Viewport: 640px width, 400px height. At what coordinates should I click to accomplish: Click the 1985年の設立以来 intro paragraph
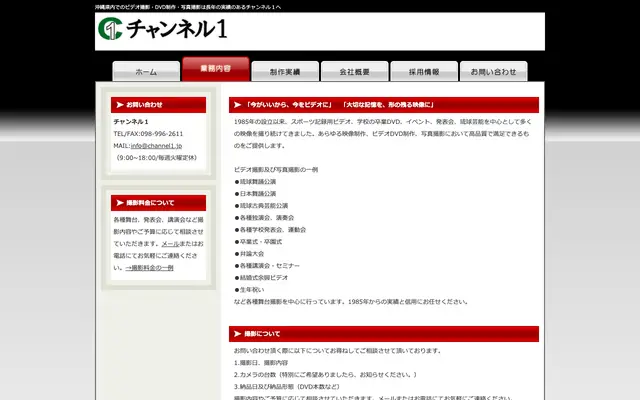(383, 133)
